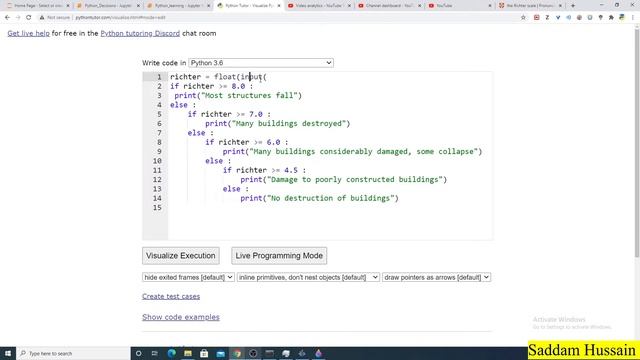Open a new browser tab
The height and width of the screenshot is (360, 640).
point(573,6)
